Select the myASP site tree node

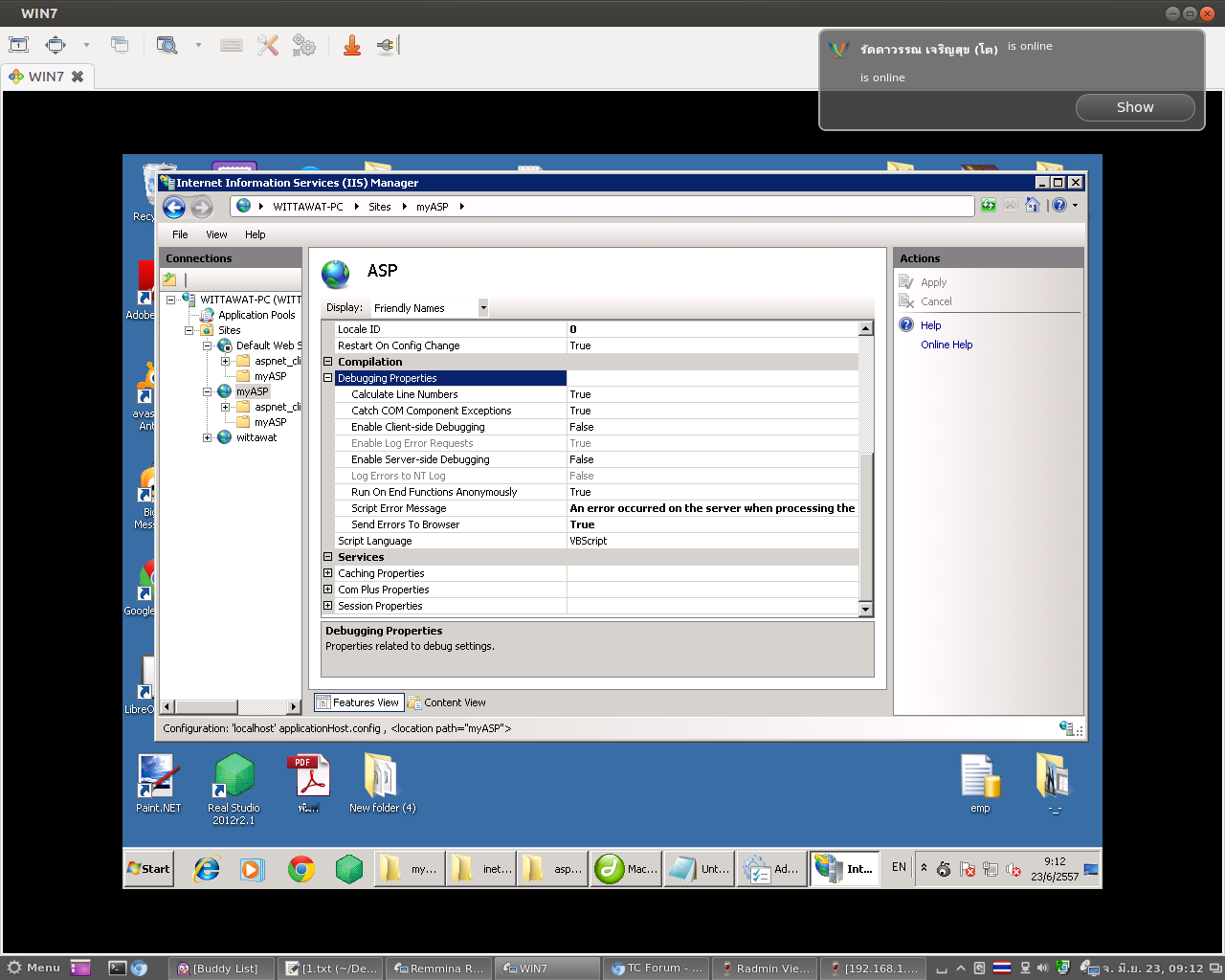(253, 391)
